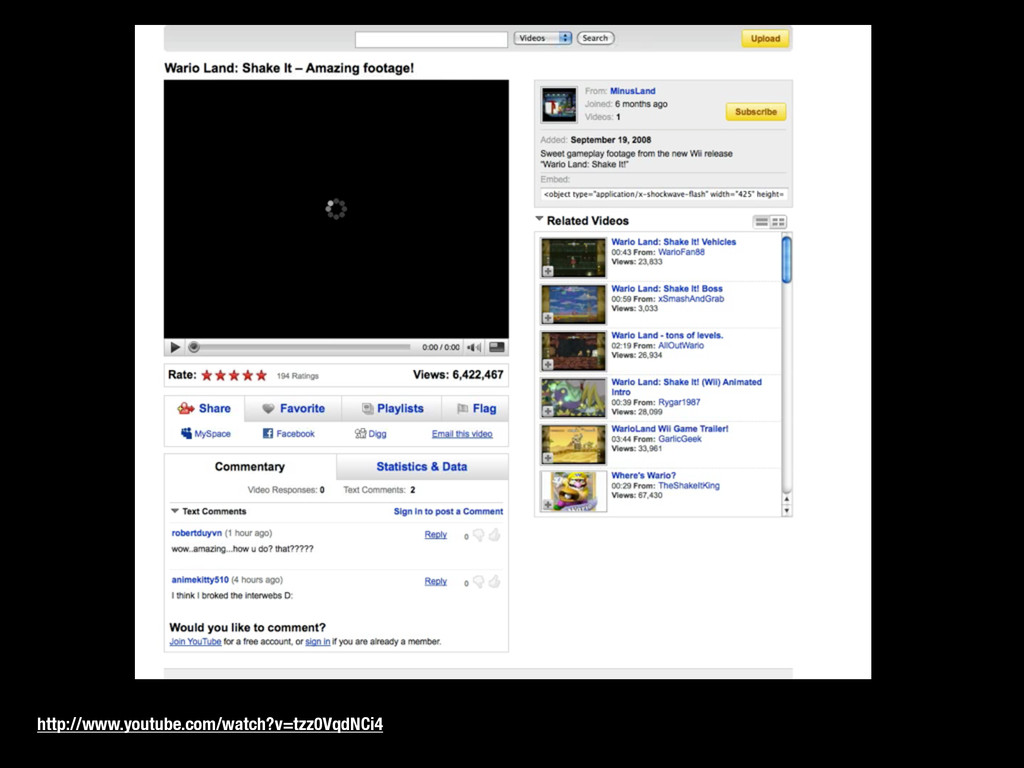Add Where's Wario? video to quicklist
The width and height of the screenshot is (1024, 768).
click(548, 505)
